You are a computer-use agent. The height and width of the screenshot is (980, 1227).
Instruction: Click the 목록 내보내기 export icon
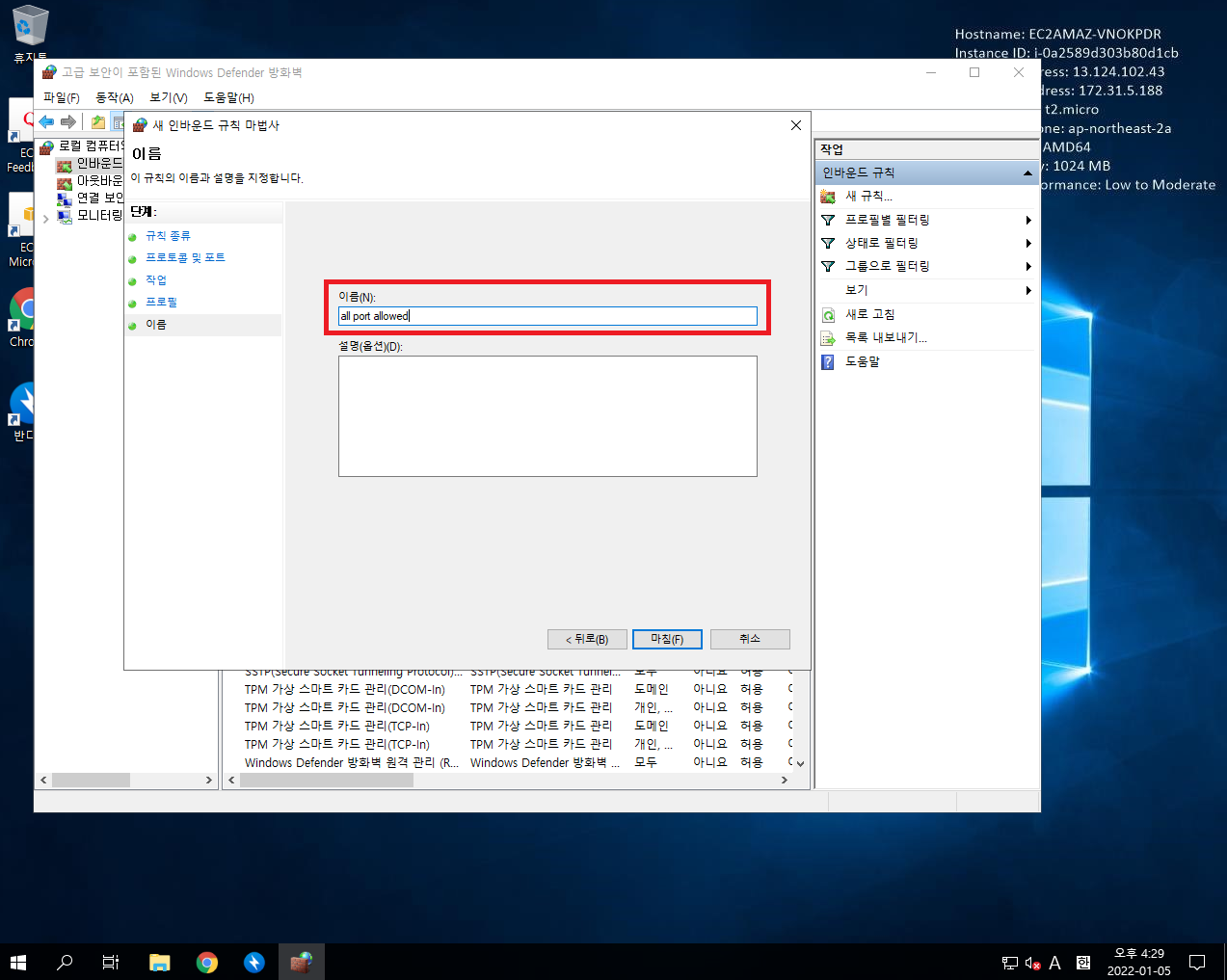coord(828,338)
